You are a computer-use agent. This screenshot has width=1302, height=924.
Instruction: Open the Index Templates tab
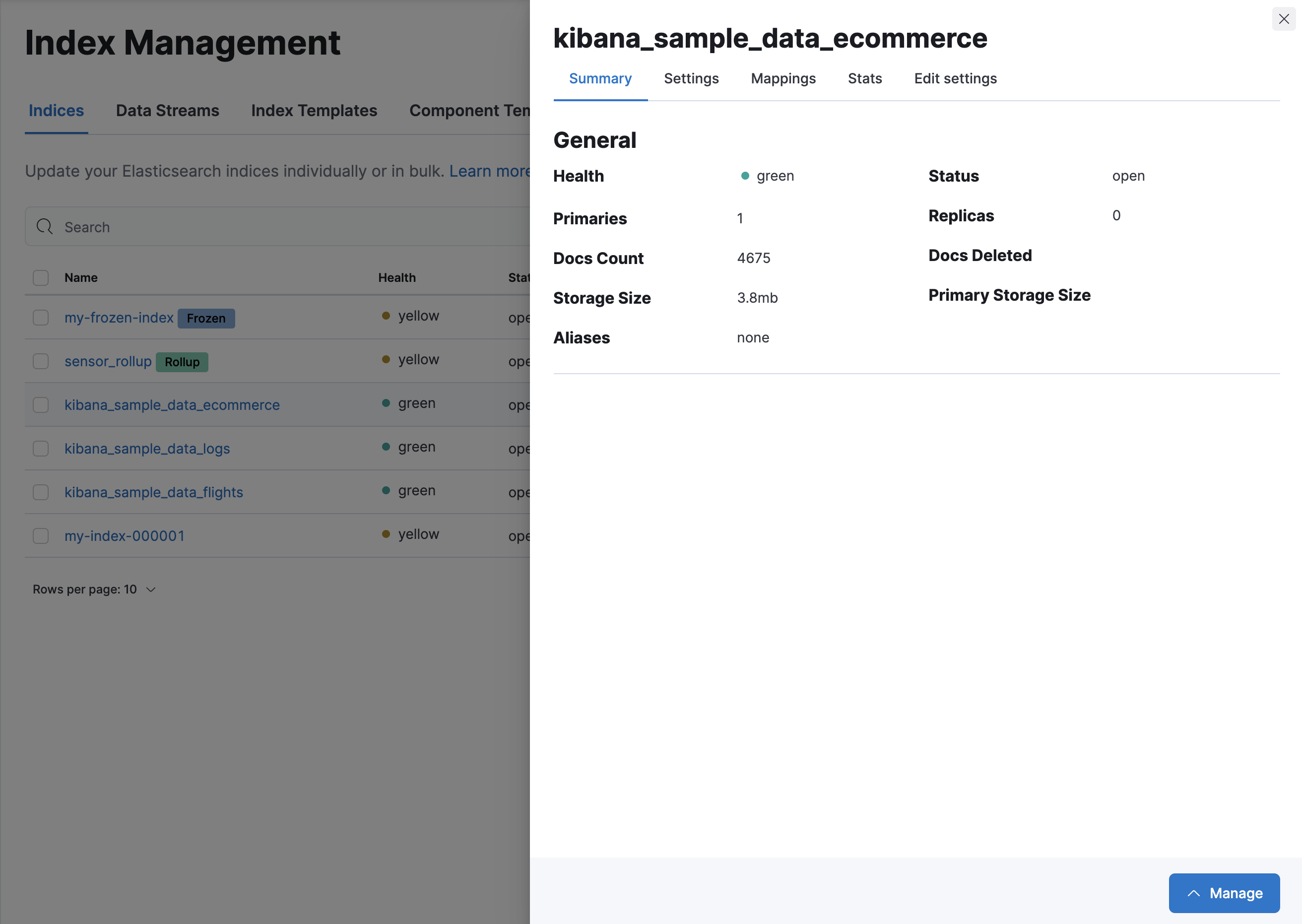point(314,110)
